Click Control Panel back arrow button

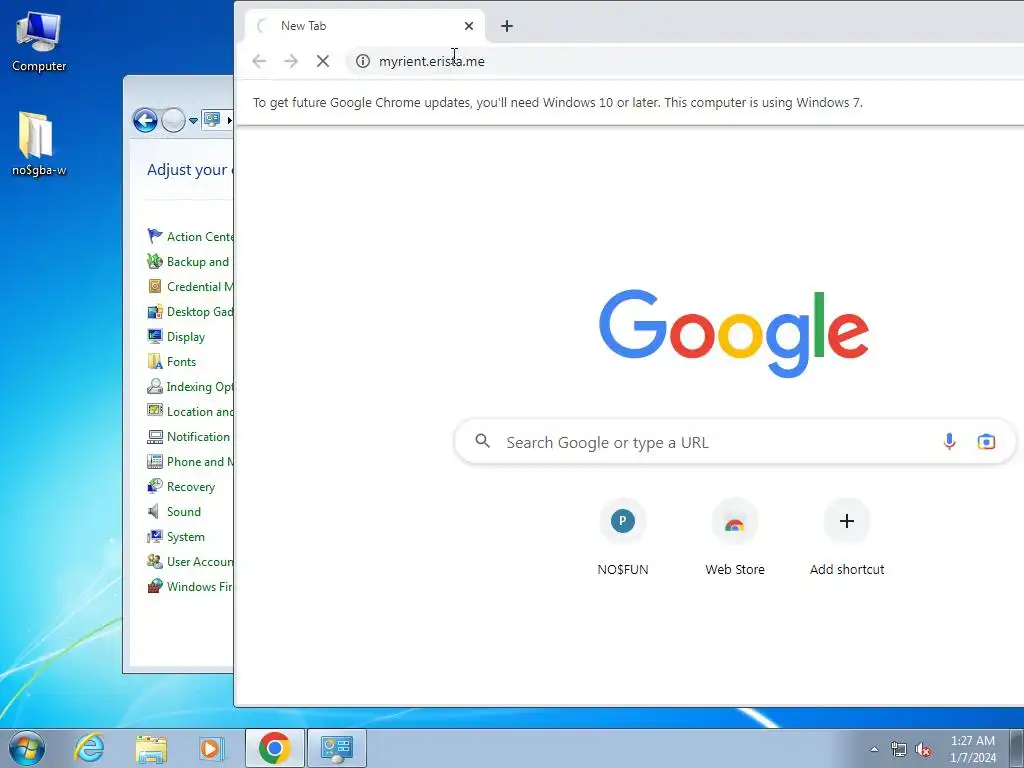pos(145,120)
